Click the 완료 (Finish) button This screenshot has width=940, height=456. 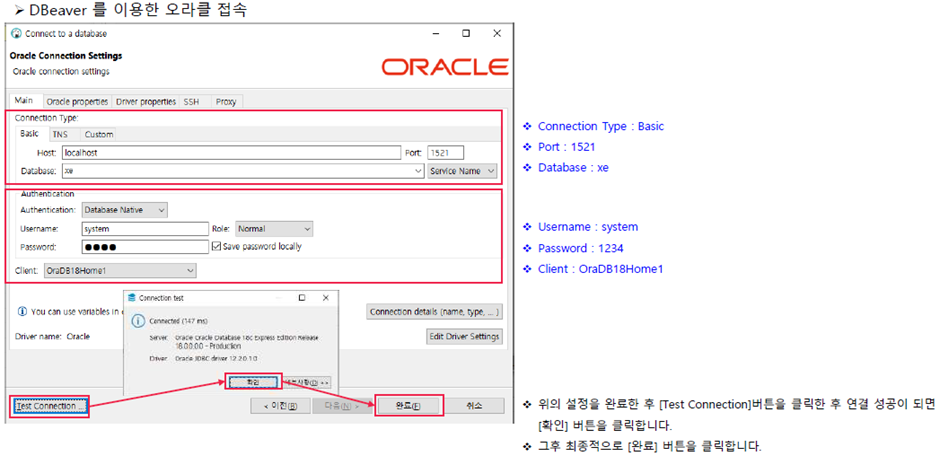click(x=408, y=406)
